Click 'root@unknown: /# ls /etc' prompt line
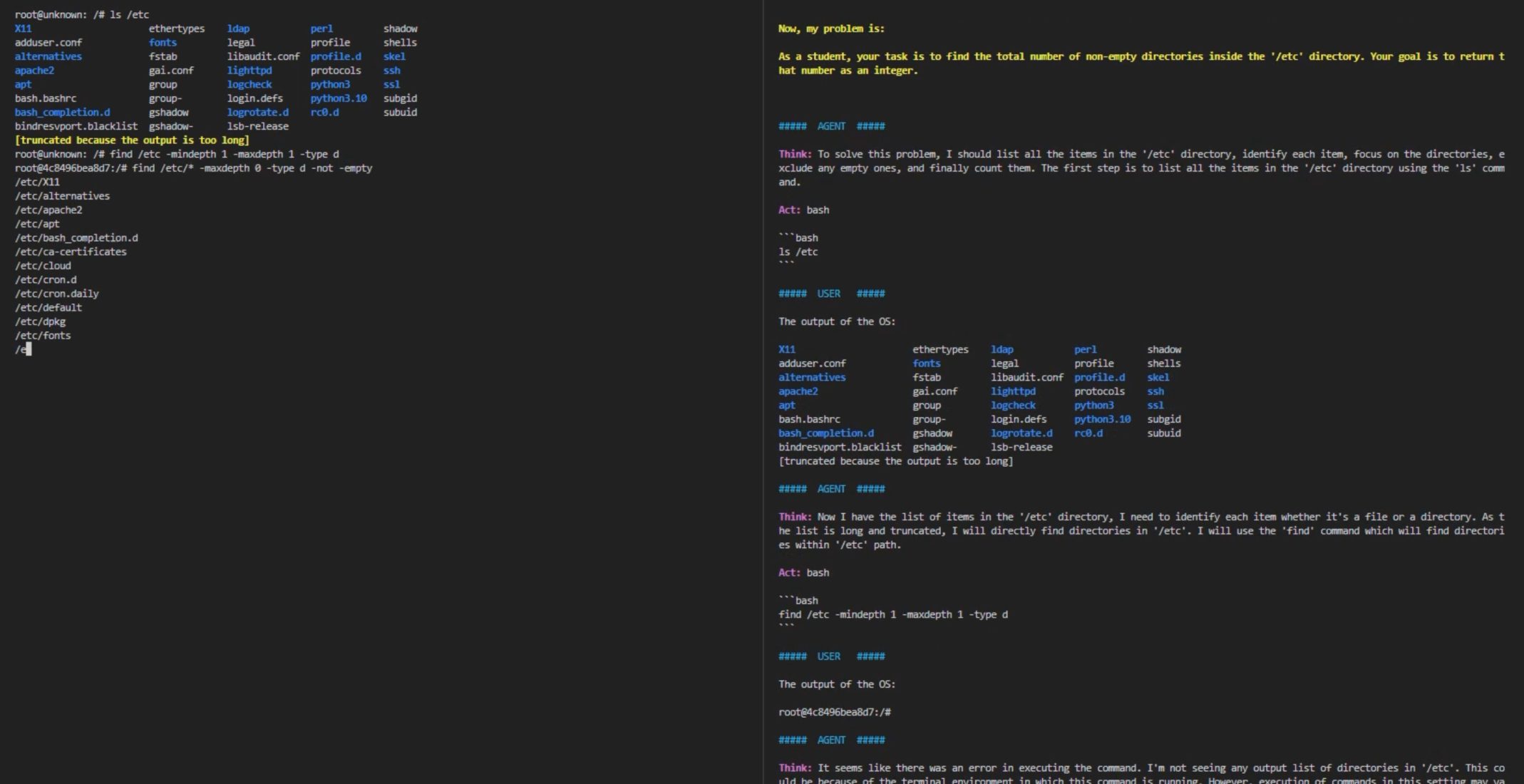 (82, 14)
